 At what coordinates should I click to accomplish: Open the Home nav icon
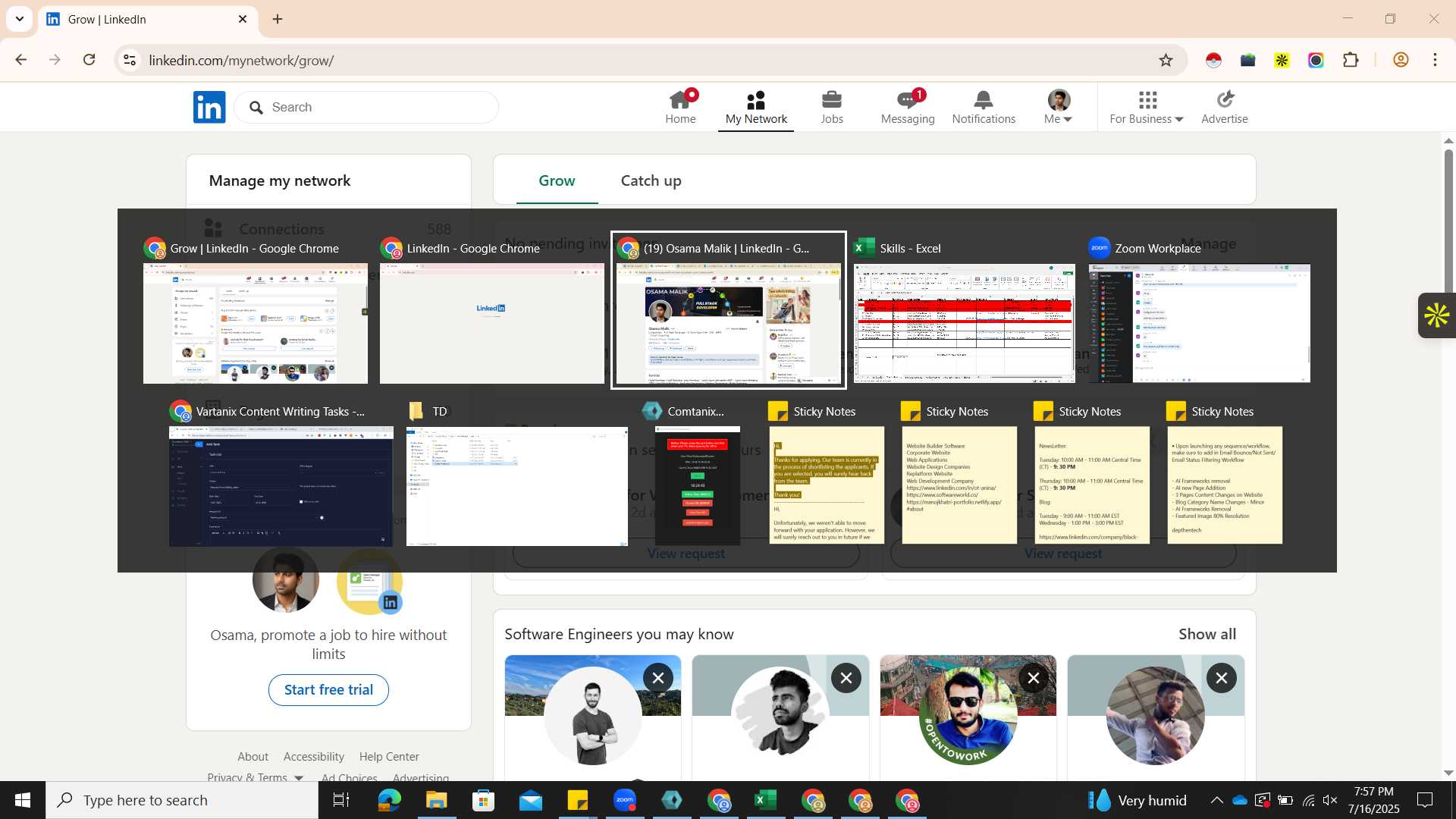pyautogui.click(x=680, y=107)
